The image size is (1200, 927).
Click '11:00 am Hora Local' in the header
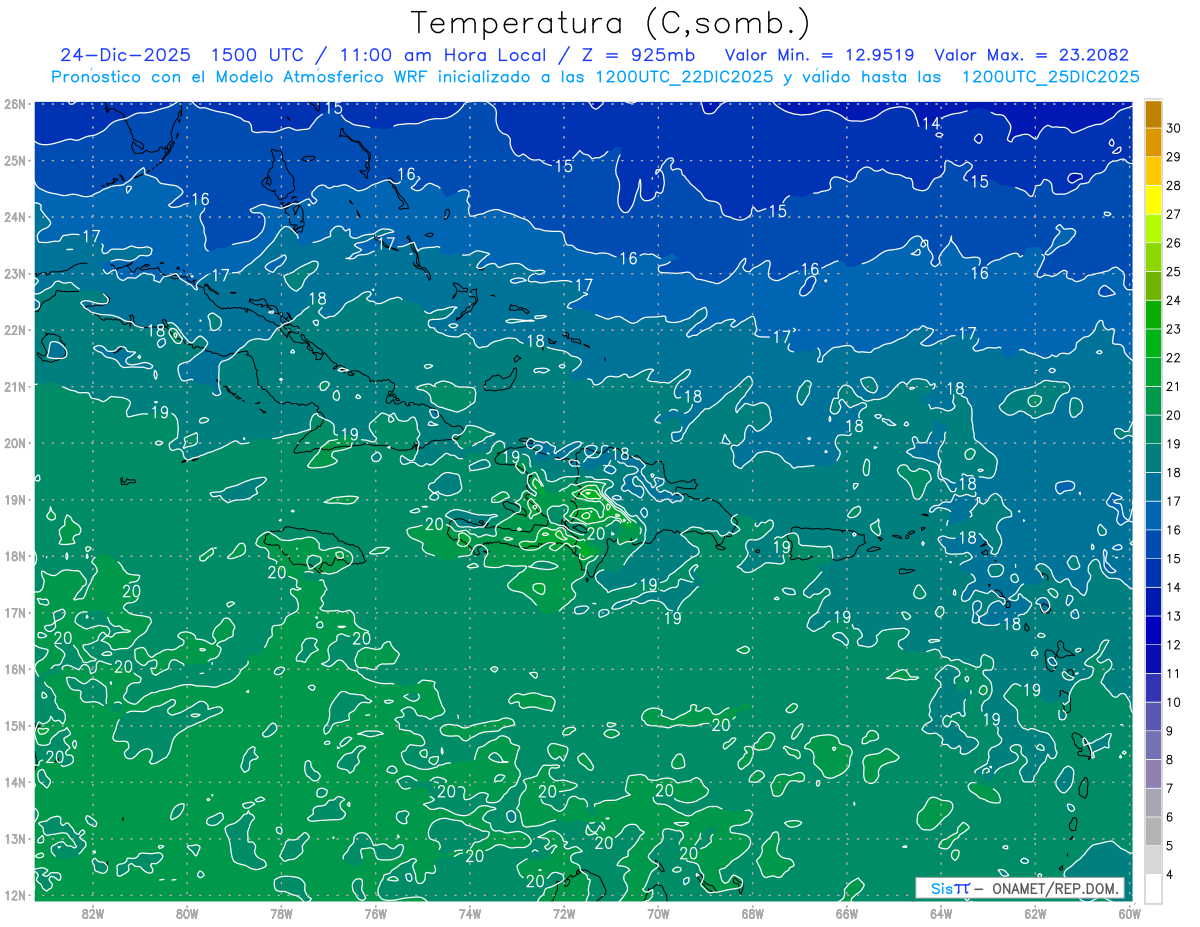(x=445, y=55)
